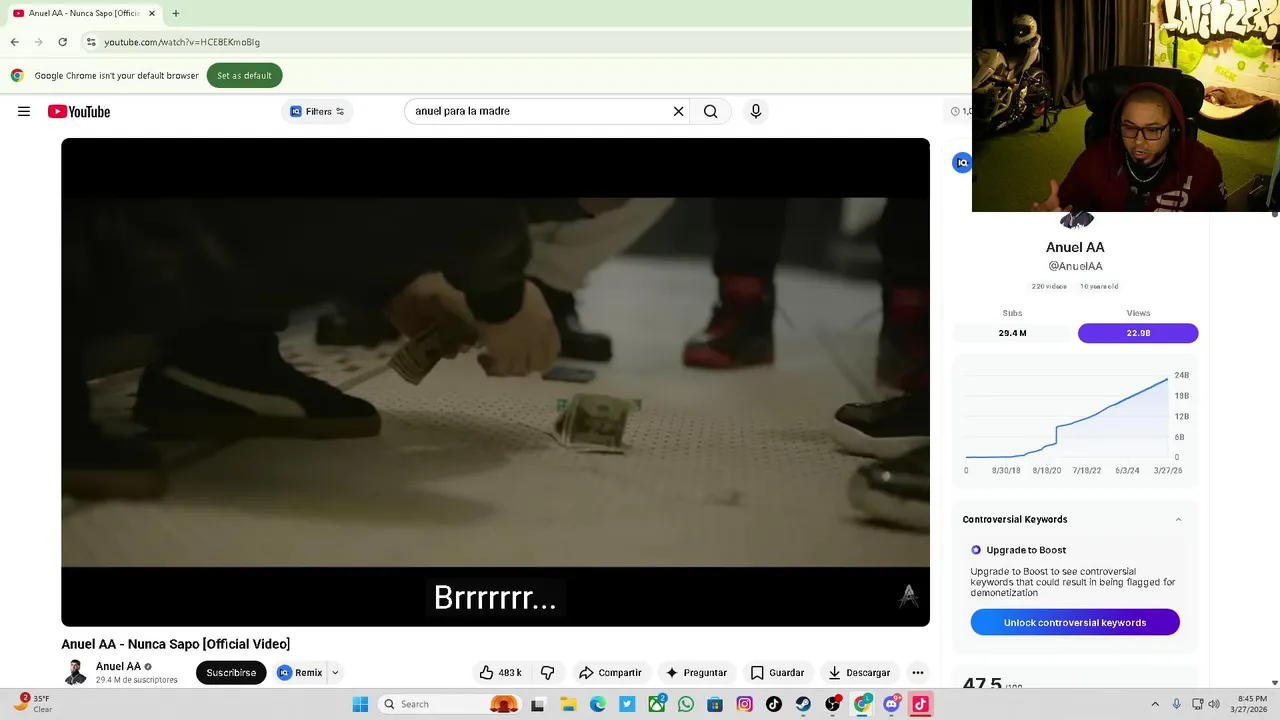This screenshot has width=1280, height=720.
Task: Open File Explorer from the taskbar
Action: click(x=568, y=704)
